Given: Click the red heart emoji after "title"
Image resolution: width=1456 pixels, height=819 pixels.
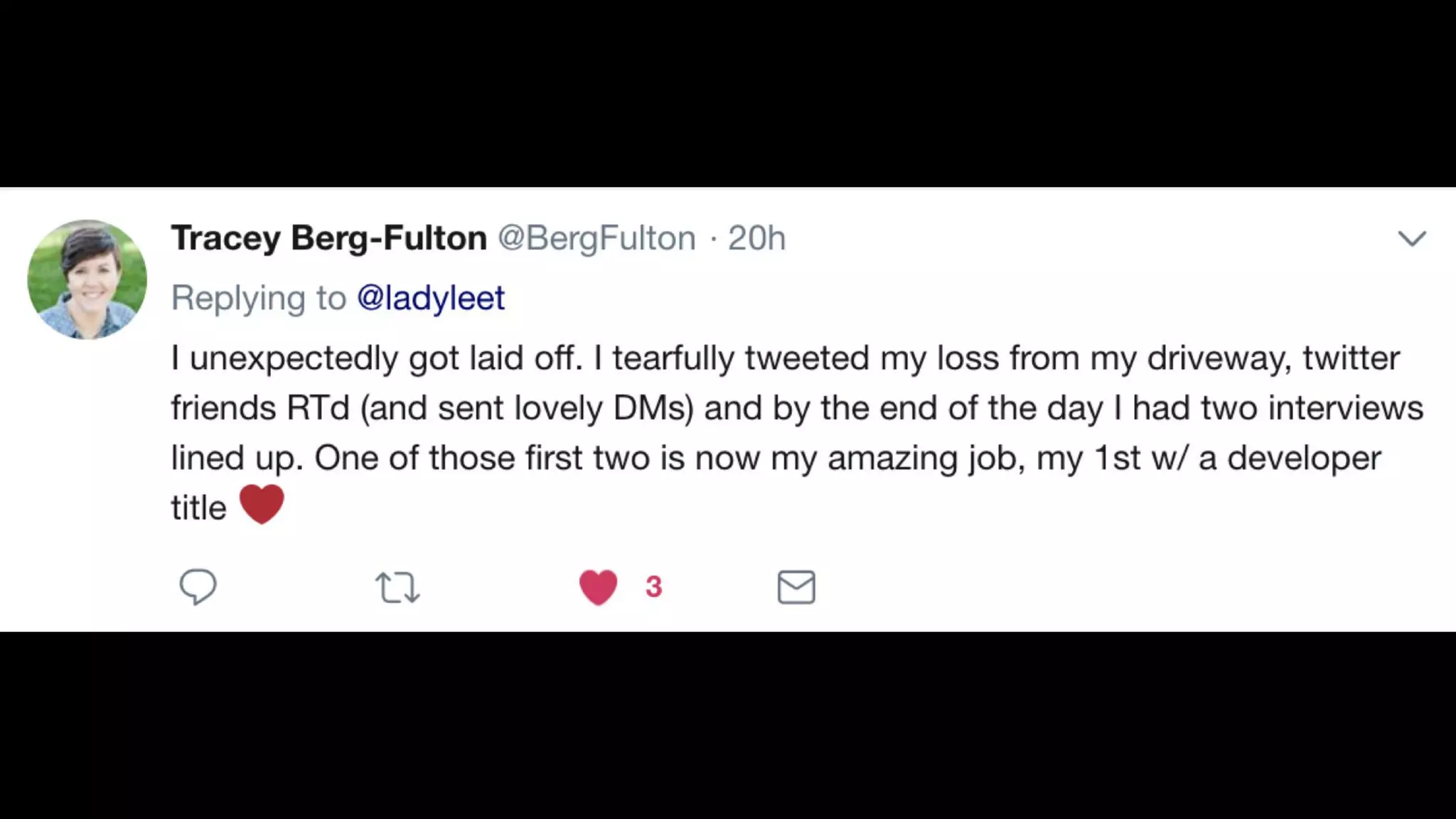Looking at the screenshot, I should coord(262,505).
